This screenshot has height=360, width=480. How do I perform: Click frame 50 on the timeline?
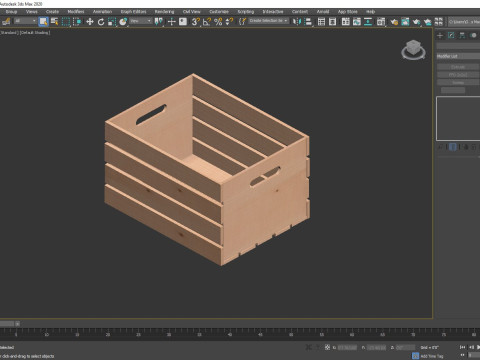pyautogui.click(x=291, y=334)
